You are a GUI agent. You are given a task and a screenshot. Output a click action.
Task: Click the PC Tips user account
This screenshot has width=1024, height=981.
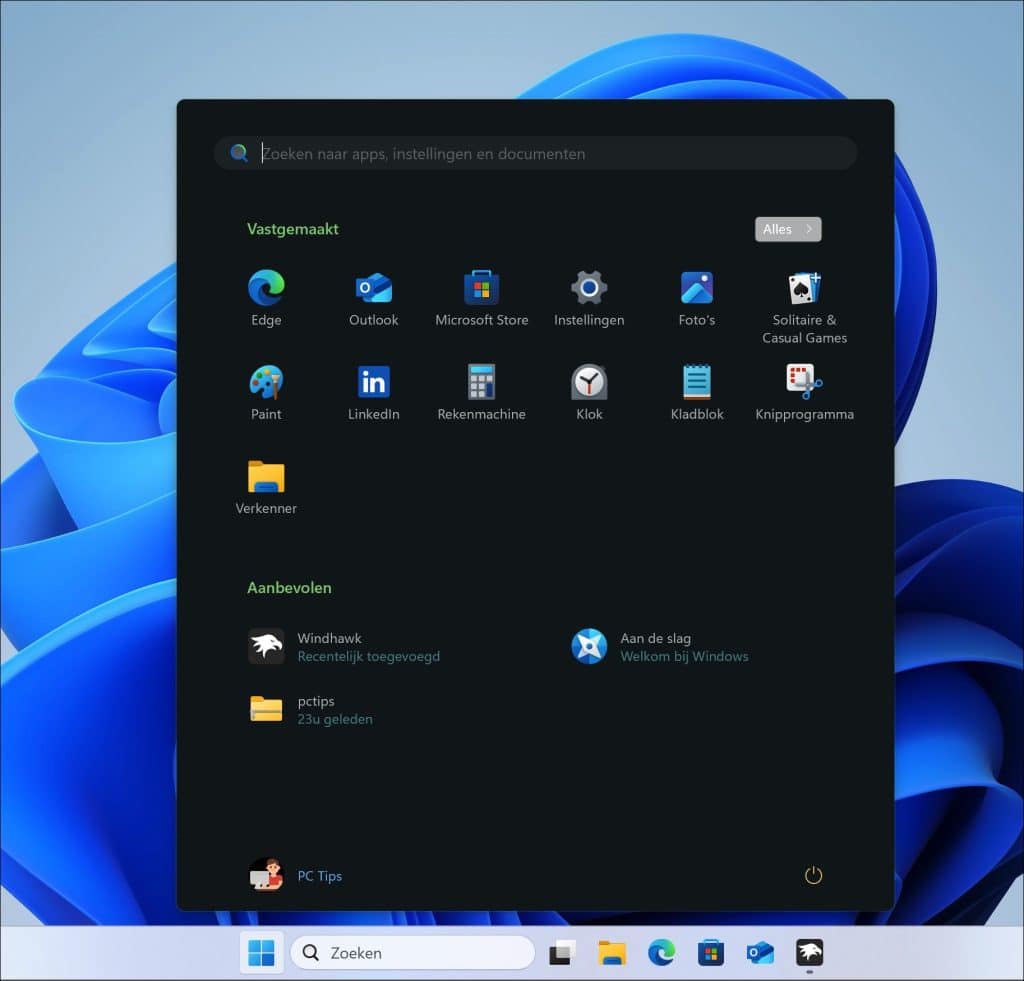[296, 875]
